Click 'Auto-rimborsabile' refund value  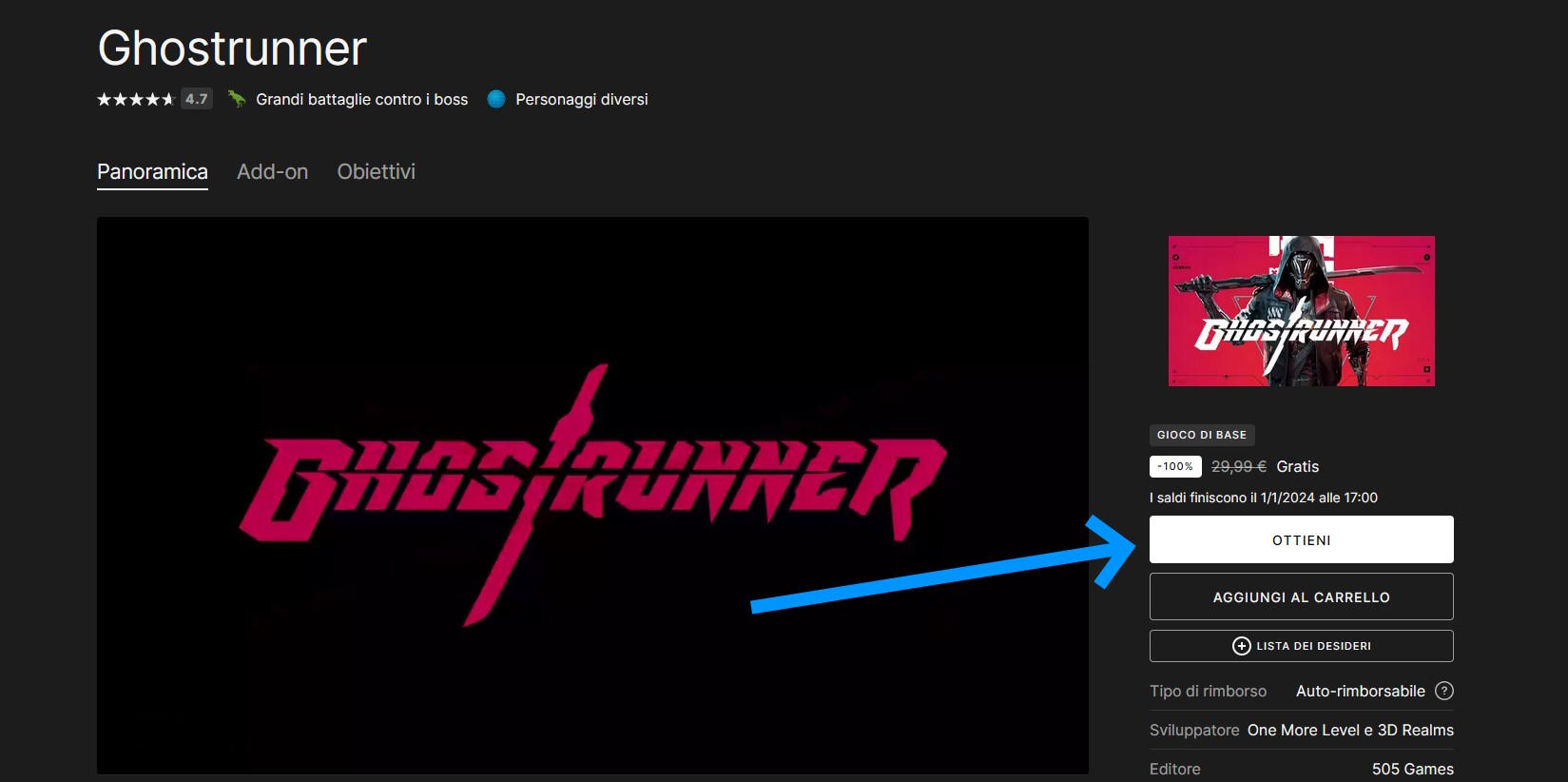coord(1360,691)
